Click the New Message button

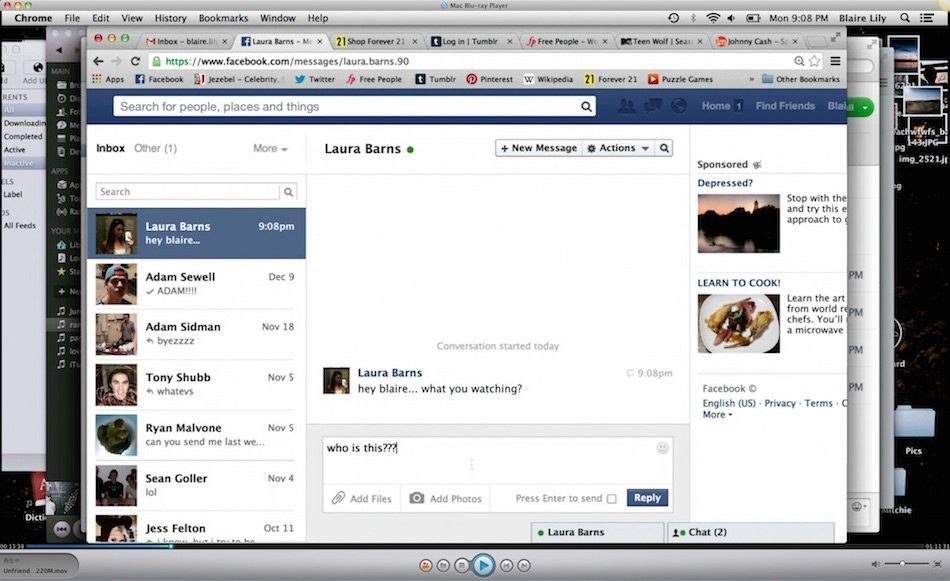(538, 148)
